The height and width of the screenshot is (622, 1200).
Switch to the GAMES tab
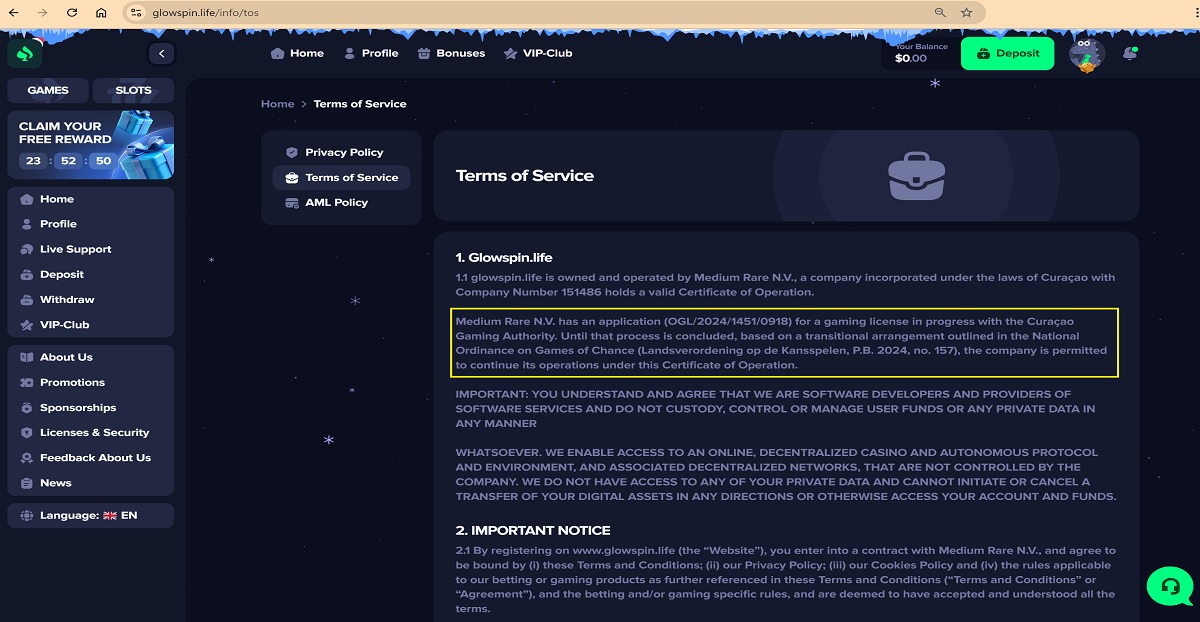48,90
